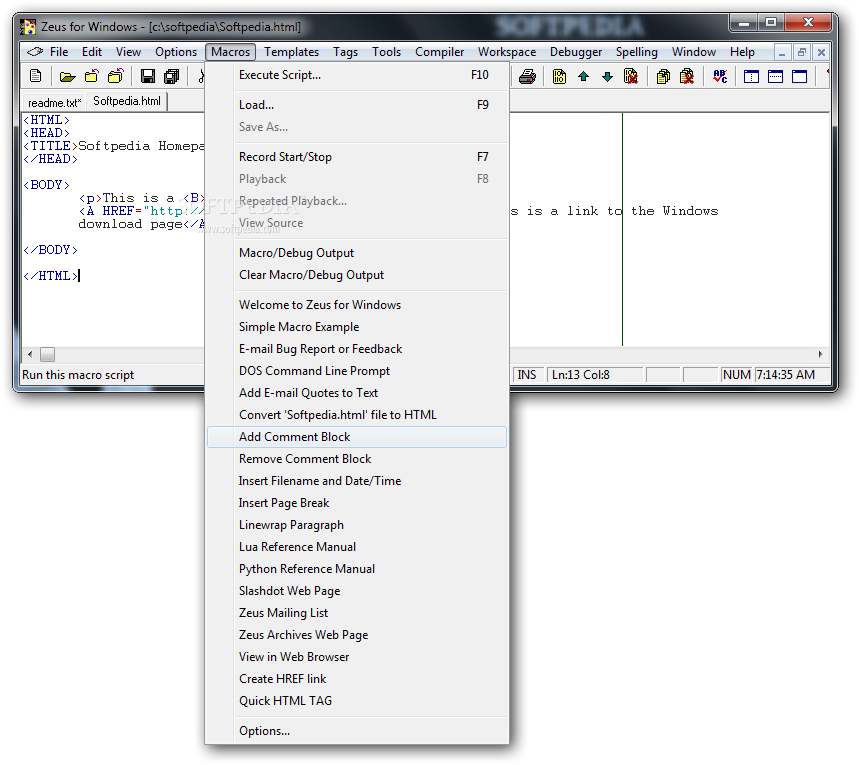Click the Zeus logo icon beside File menu
The image size is (859, 765).
click(35, 52)
